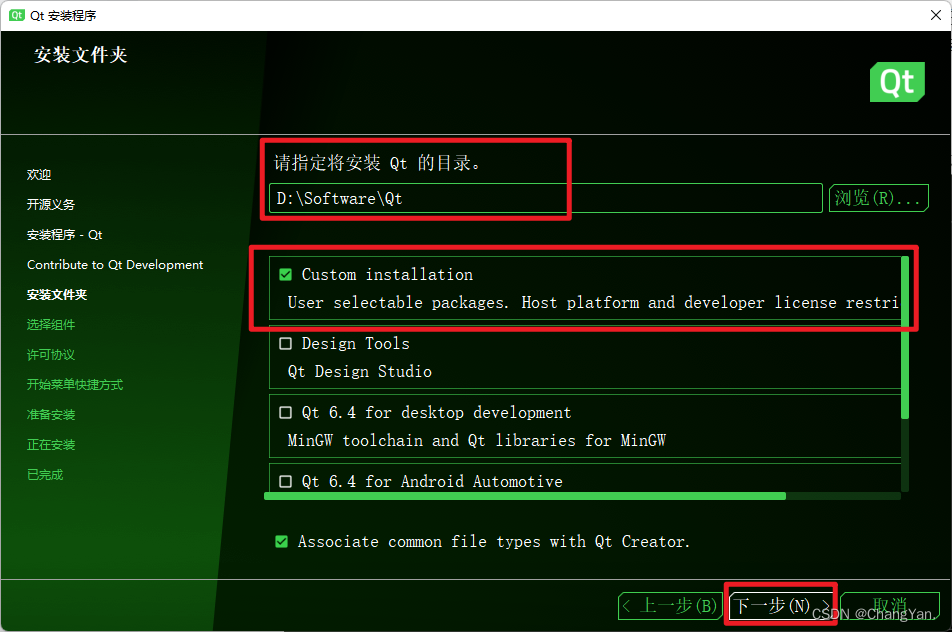
Task: Close the Qt installer window
Action: pyautogui.click(x=936, y=15)
